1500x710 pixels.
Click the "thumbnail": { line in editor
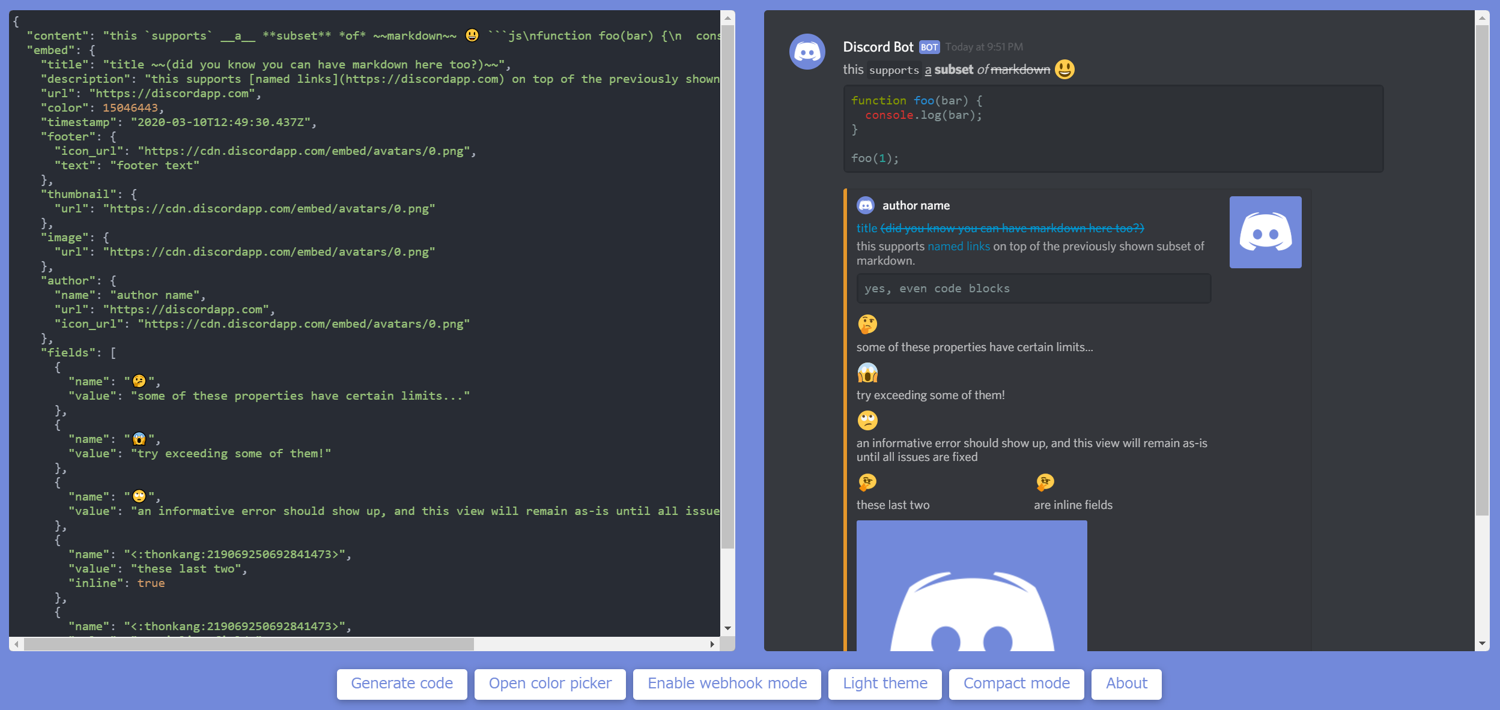(x=89, y=194)
